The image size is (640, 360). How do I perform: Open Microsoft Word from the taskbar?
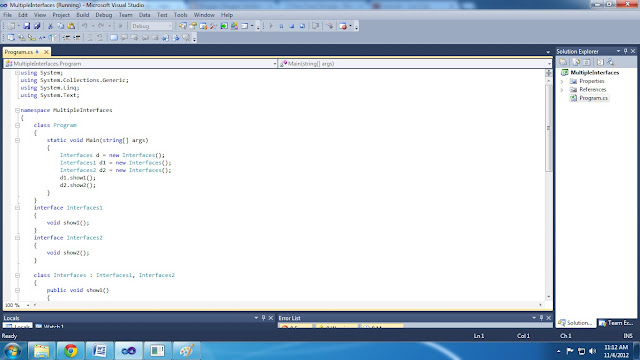pyautogui.click(x=100, y=351)
